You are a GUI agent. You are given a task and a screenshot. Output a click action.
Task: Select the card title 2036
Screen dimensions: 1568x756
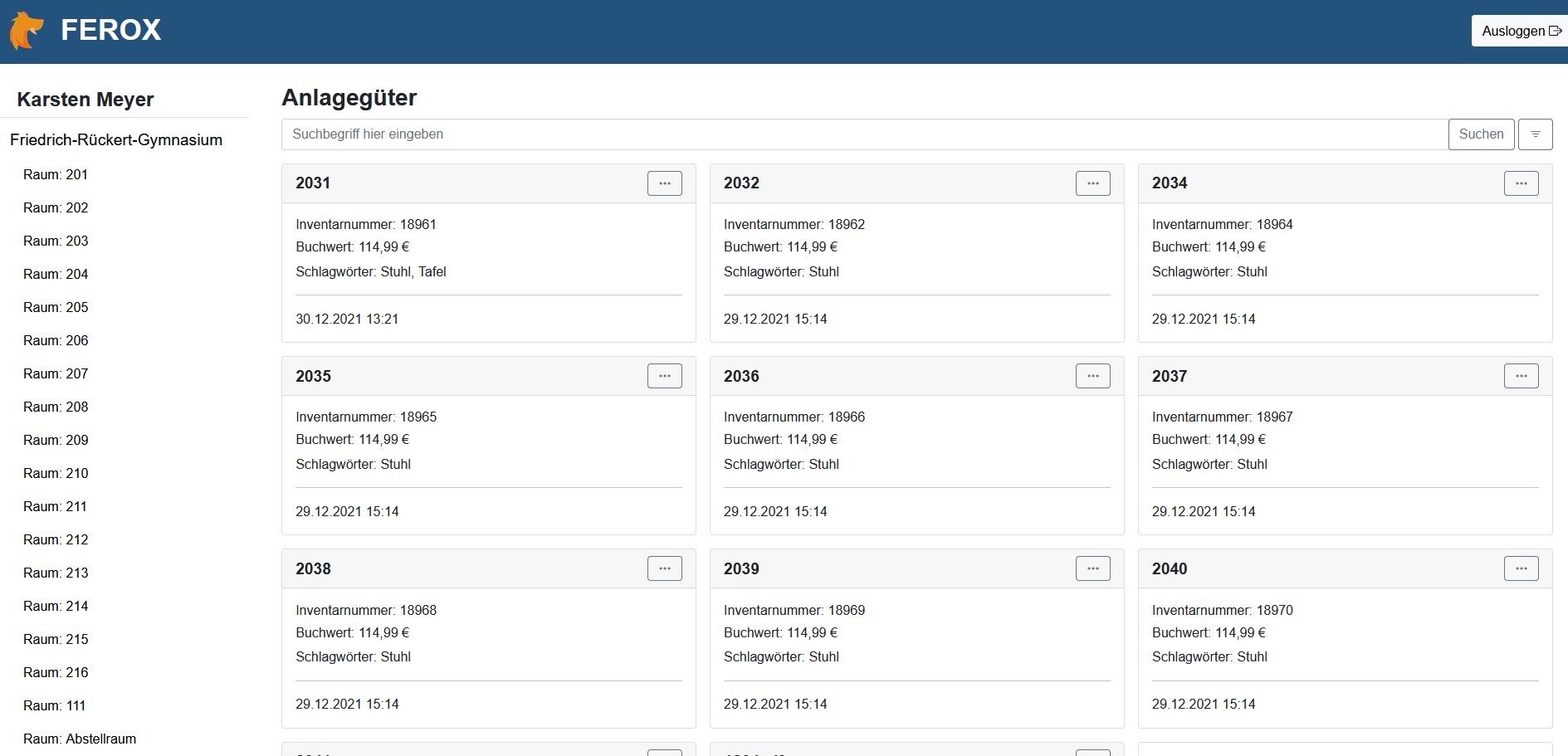coord(741,376)
